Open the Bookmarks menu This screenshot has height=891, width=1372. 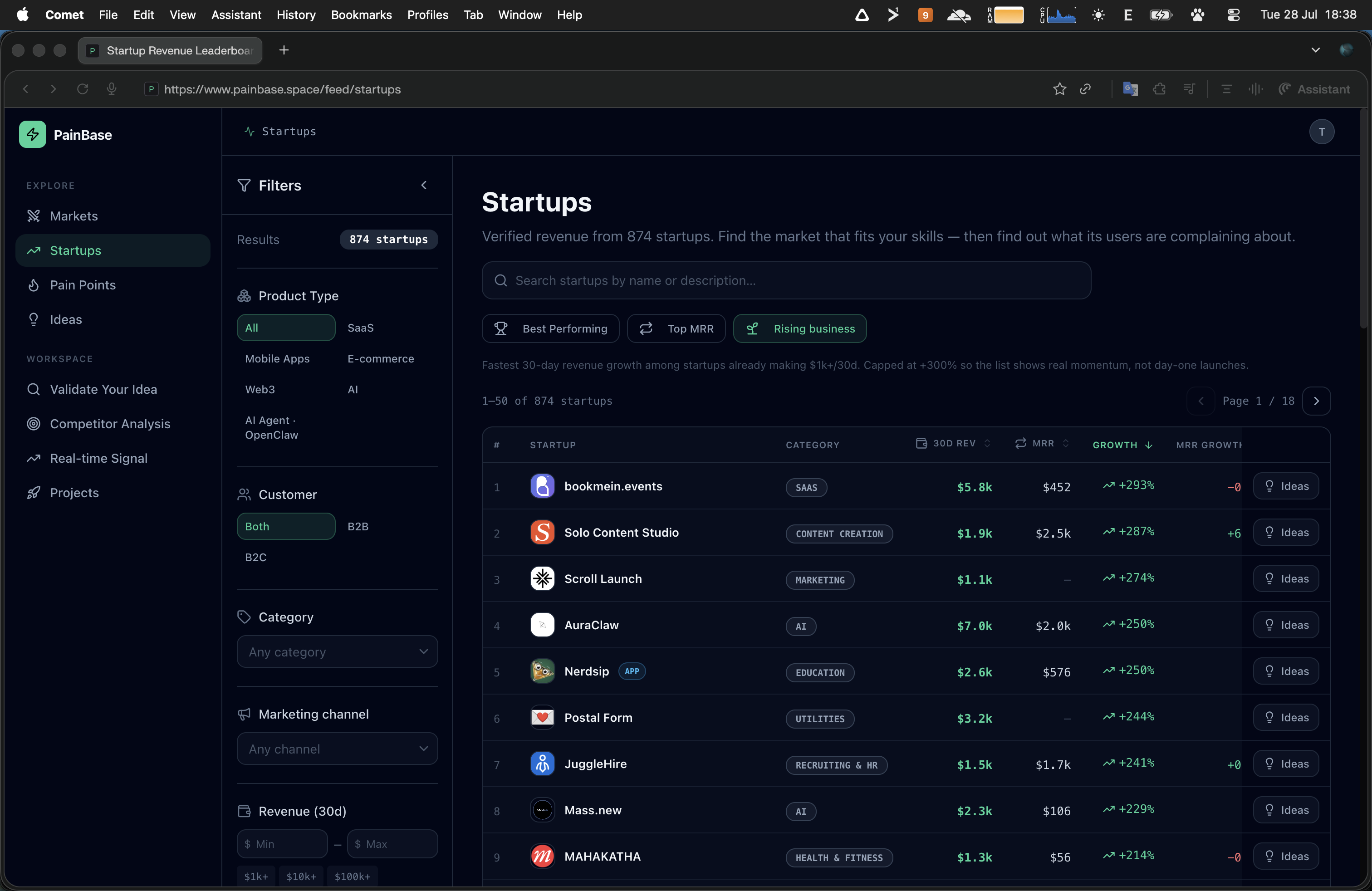click(x=361, y=15)
